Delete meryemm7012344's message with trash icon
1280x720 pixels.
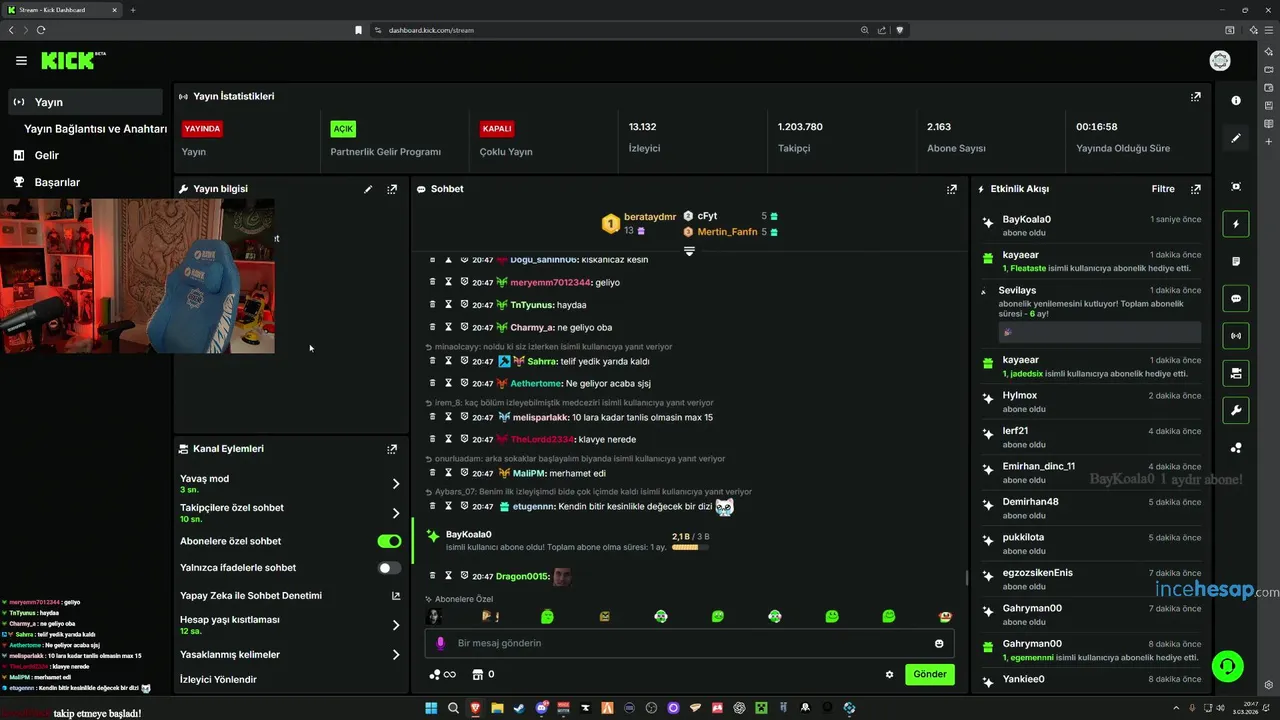coord(433,282)
